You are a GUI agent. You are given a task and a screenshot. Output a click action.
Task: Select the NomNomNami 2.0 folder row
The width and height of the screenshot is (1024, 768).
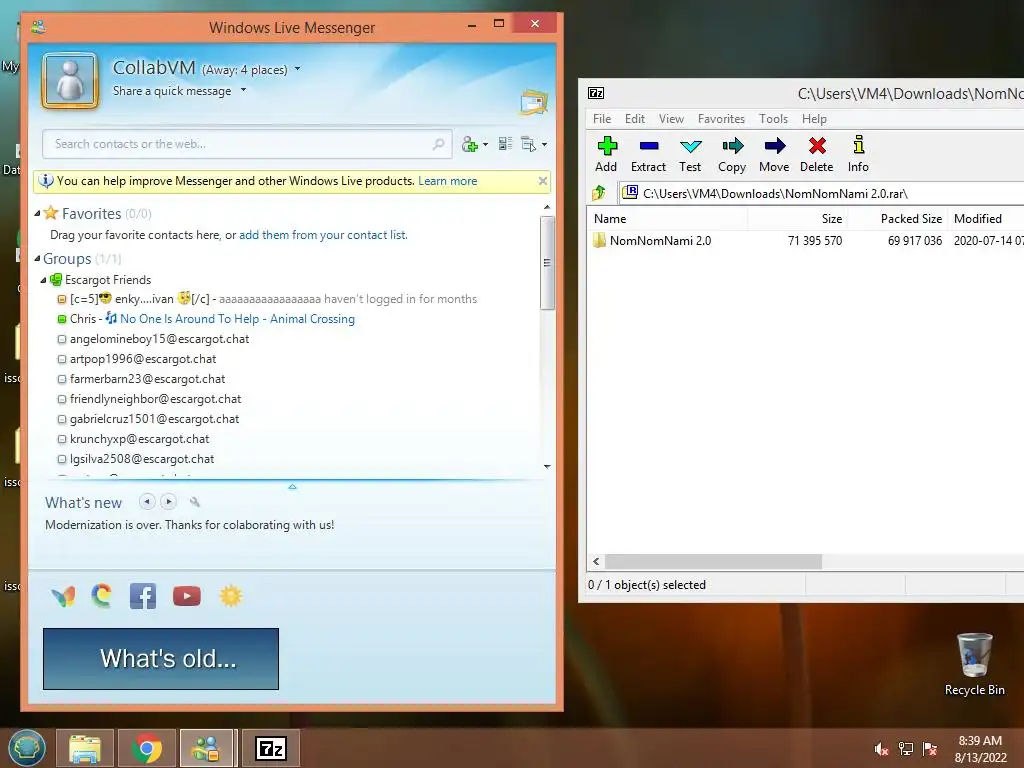(805, 240)
